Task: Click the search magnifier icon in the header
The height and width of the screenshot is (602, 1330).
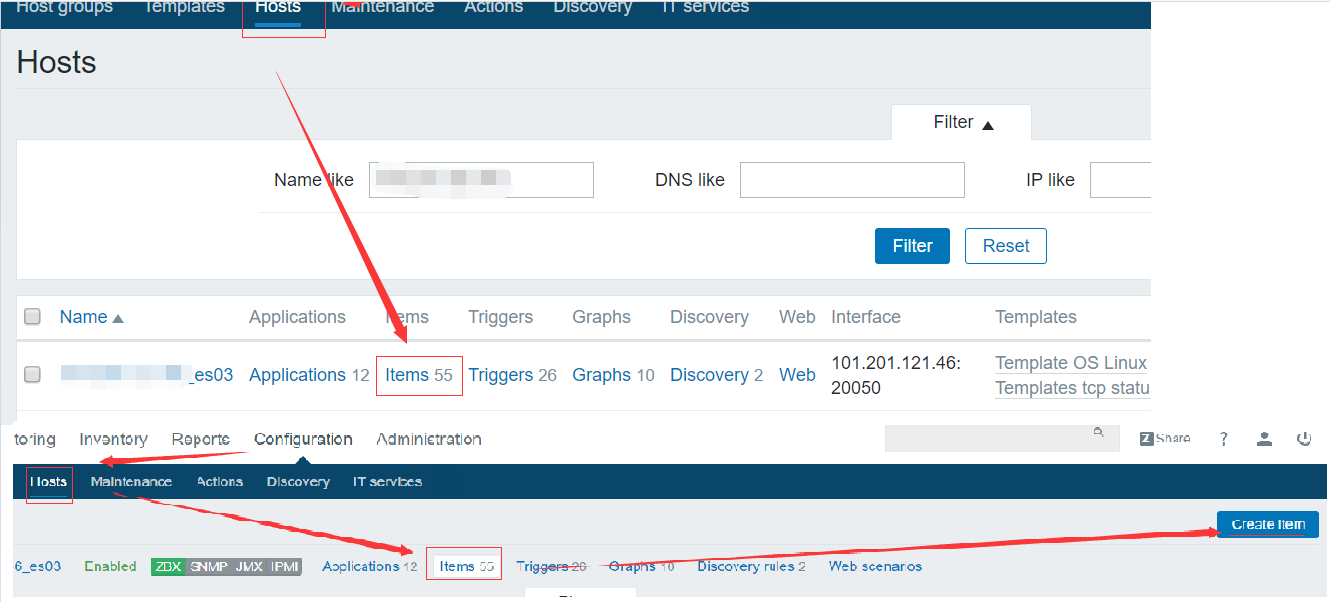Action: pyautogui.click(x=1098, y=432)
